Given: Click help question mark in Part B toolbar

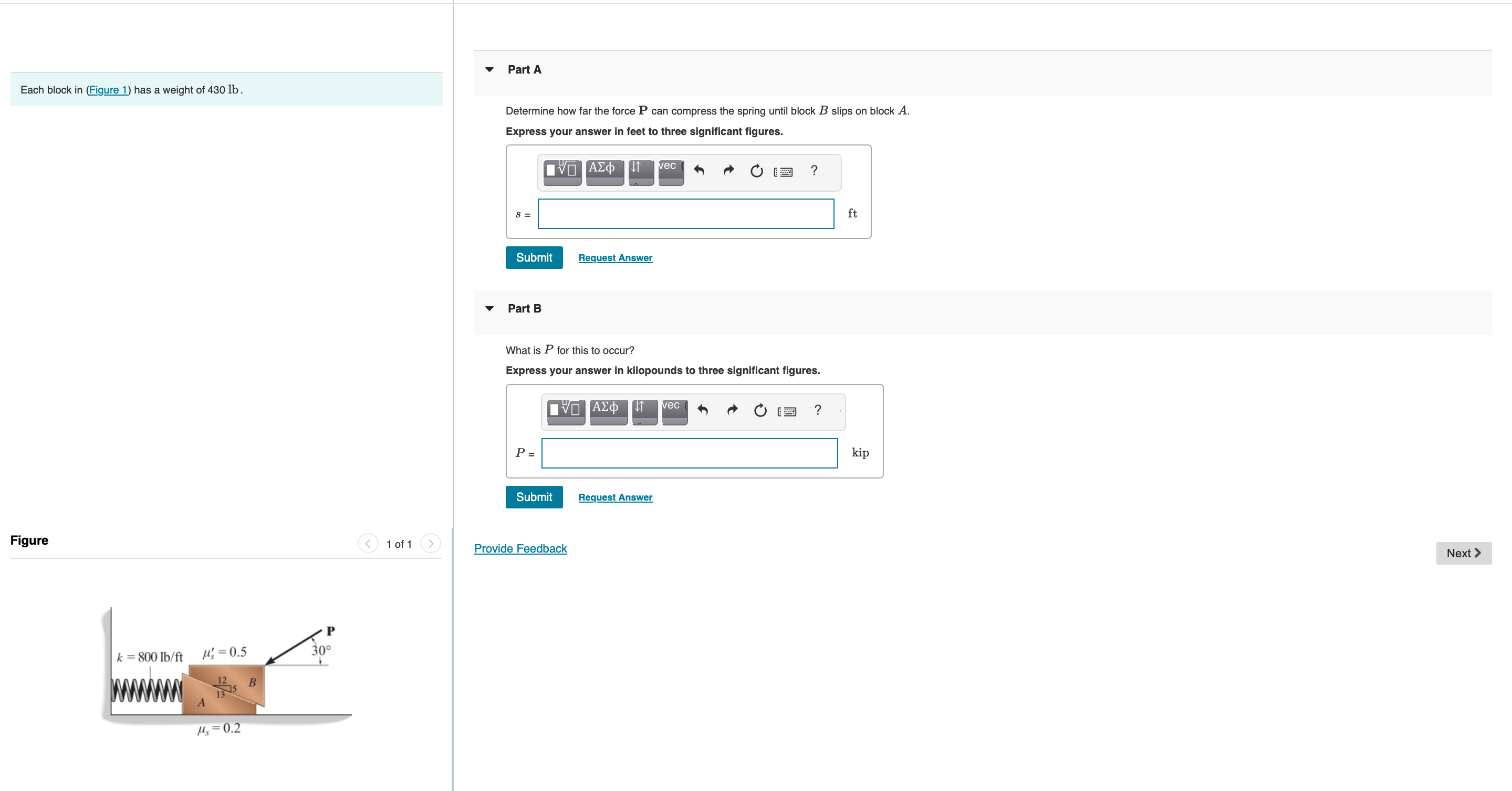Looking at the screenshot, I should coord(817,410).
